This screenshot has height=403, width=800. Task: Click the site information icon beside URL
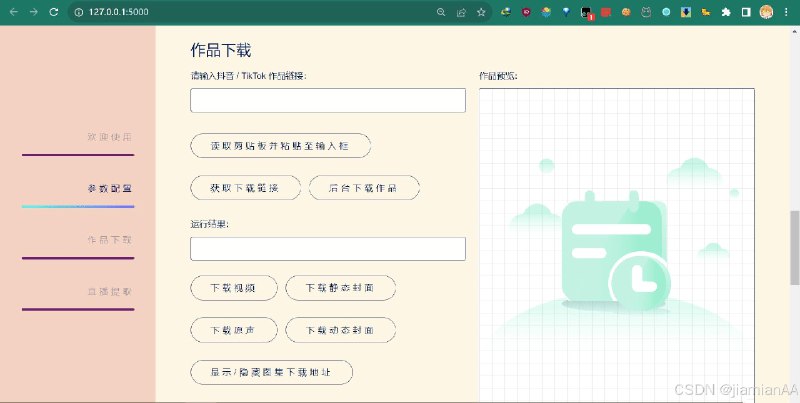pyautogui.click(x=78, y=12)
